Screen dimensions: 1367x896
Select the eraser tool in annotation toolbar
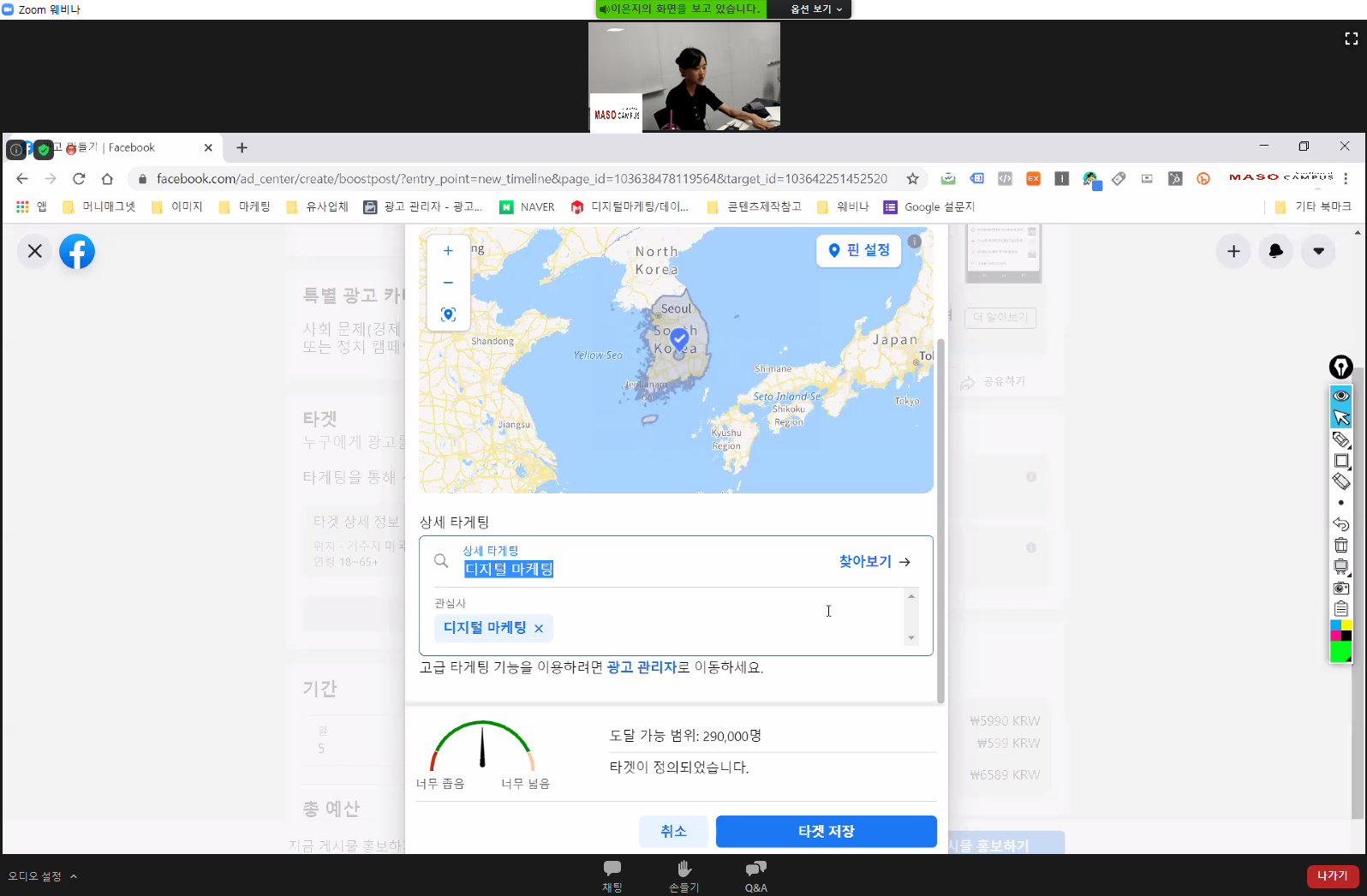coord(1341,481)
